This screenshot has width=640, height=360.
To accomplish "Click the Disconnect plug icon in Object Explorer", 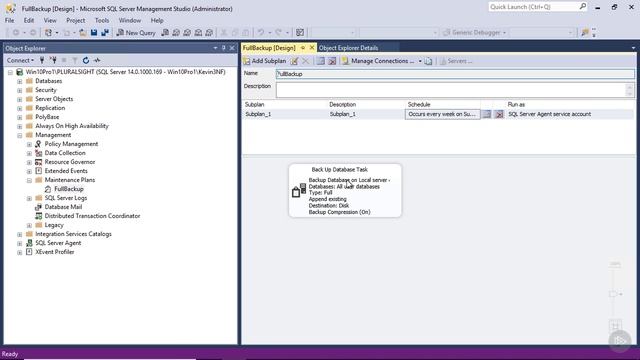I will pos(53,60).
